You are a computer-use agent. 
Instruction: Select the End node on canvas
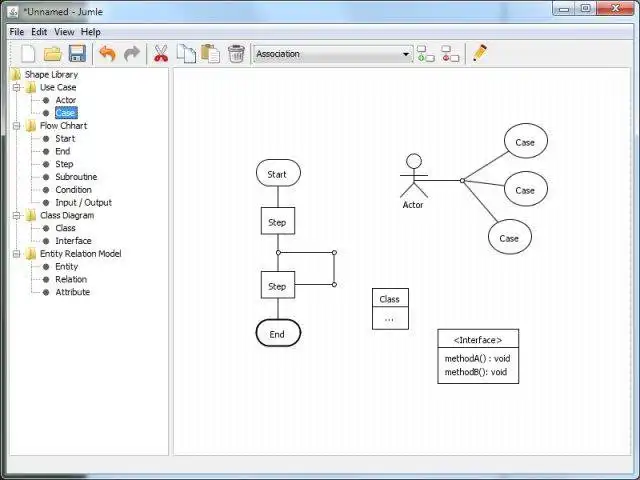(278, 333)
